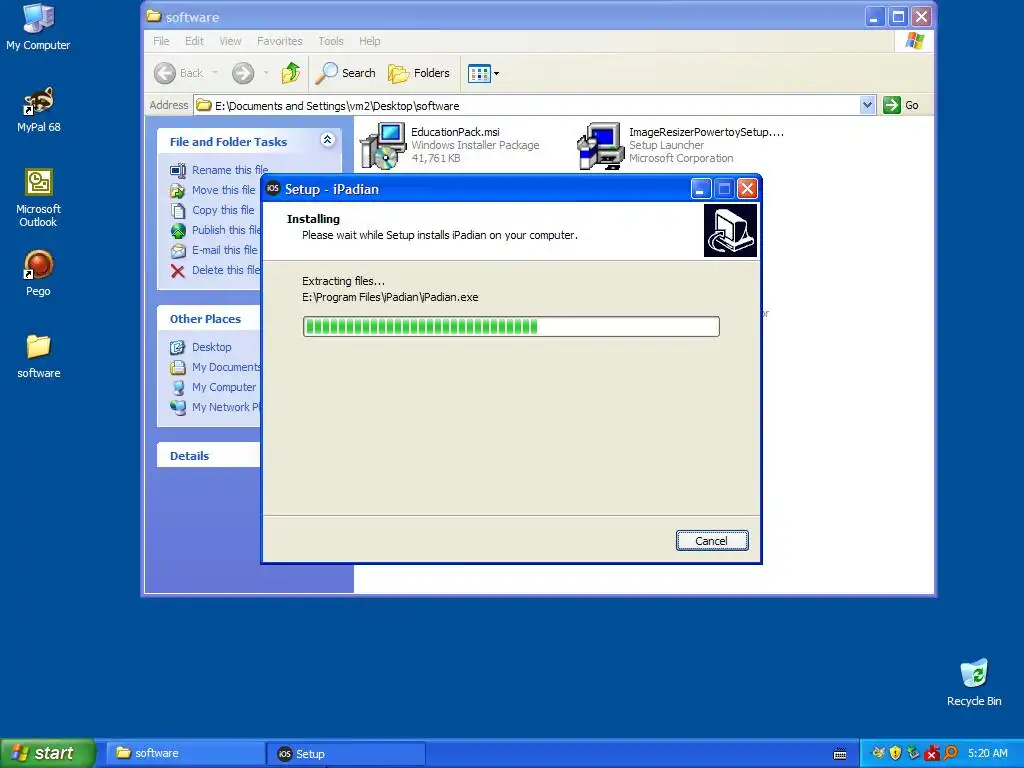Image resolution: width=1024 pixels, height=768 pixels.
Task: Click ImageResizerPowertoySetup file name
Action: (x=706, y=132)
